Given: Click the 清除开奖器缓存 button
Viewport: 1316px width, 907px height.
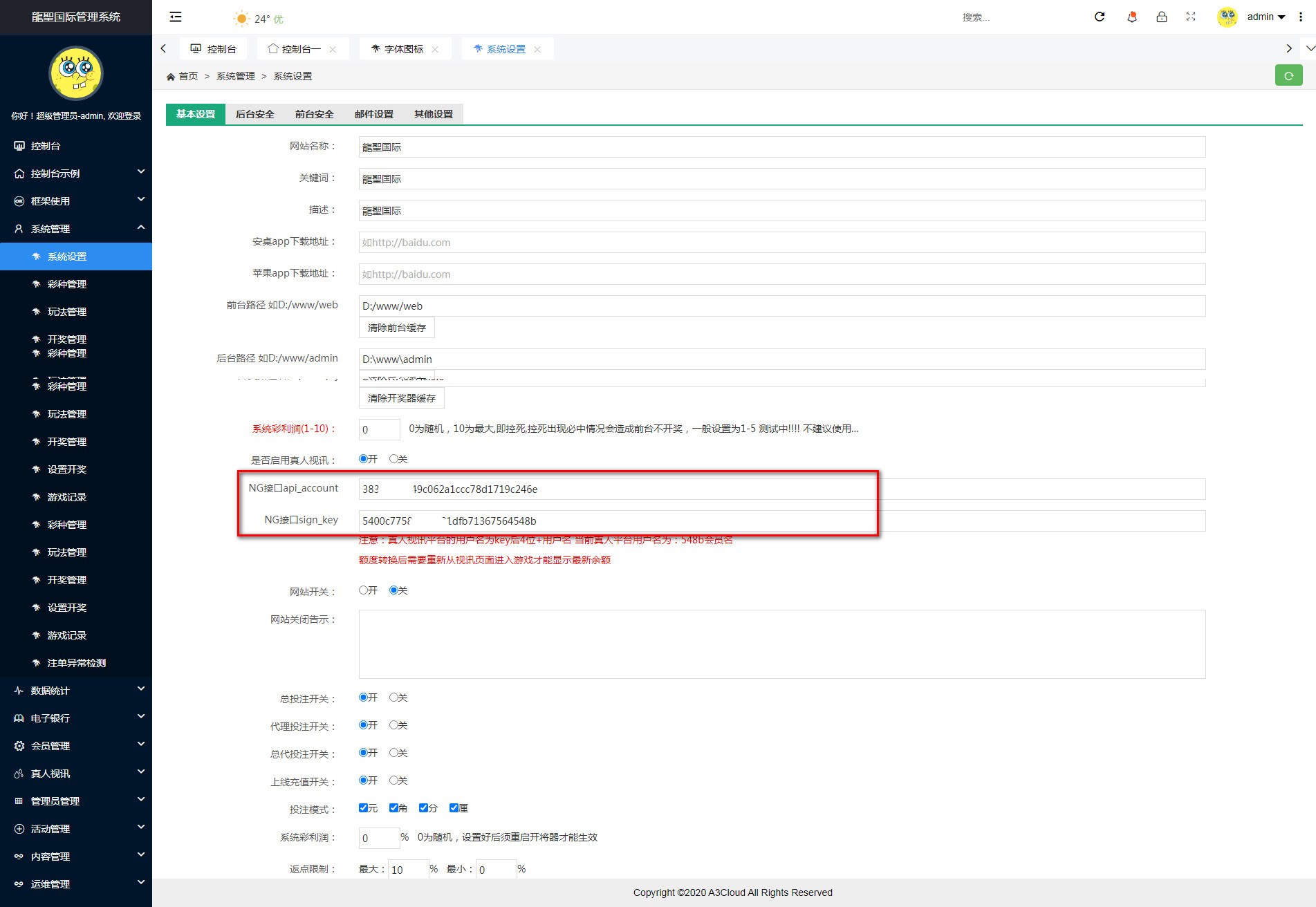Looking at the screenshot, I should coord(401,398).
